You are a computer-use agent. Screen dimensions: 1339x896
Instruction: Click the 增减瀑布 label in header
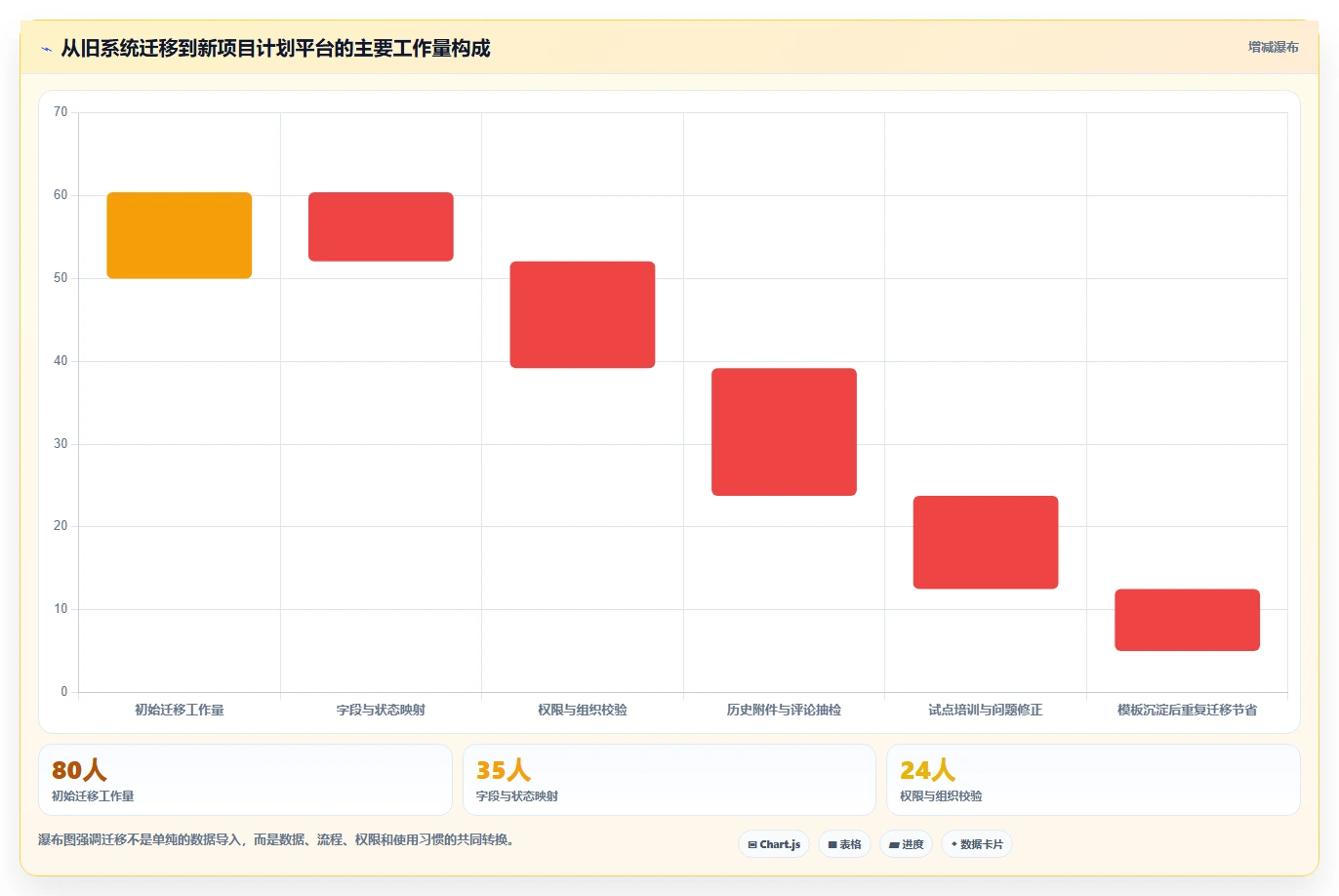1274,47
